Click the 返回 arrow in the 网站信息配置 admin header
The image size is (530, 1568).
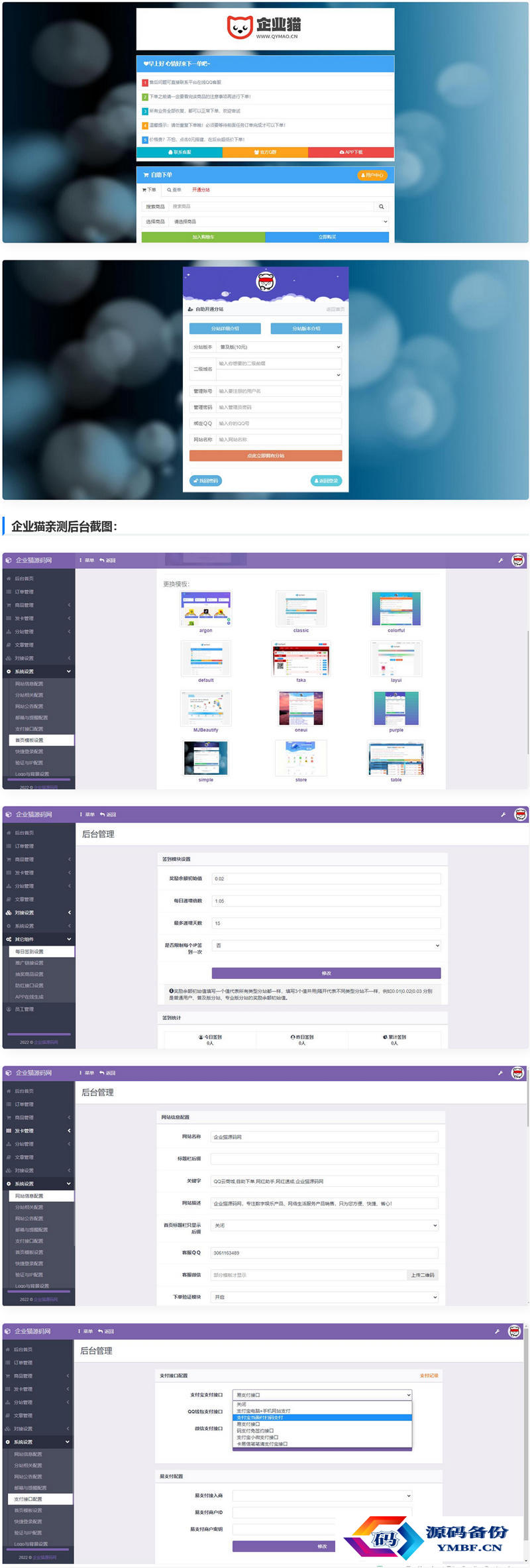(x=102, y=1073)
